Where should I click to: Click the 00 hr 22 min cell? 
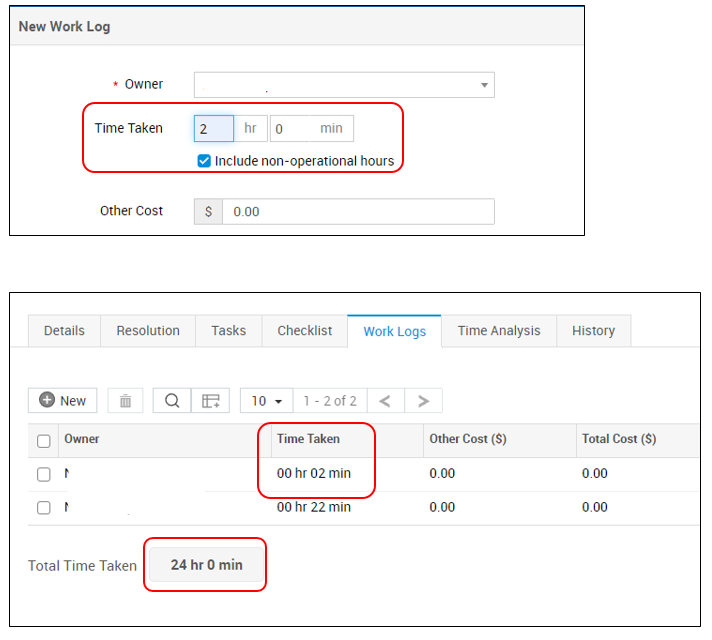coord(314,507)
